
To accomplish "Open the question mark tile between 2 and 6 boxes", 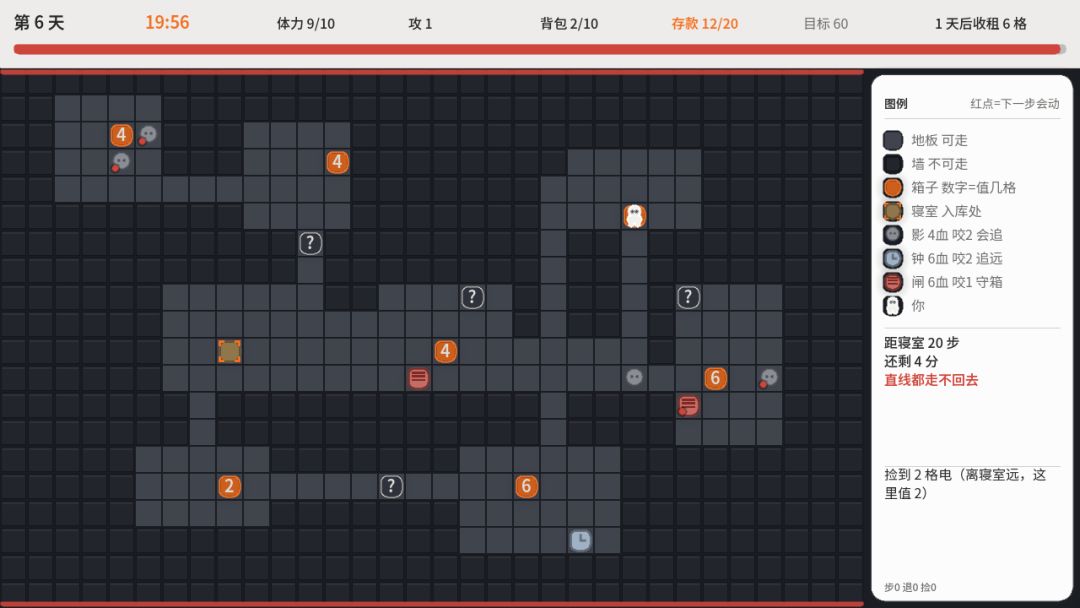I will 391,486.
